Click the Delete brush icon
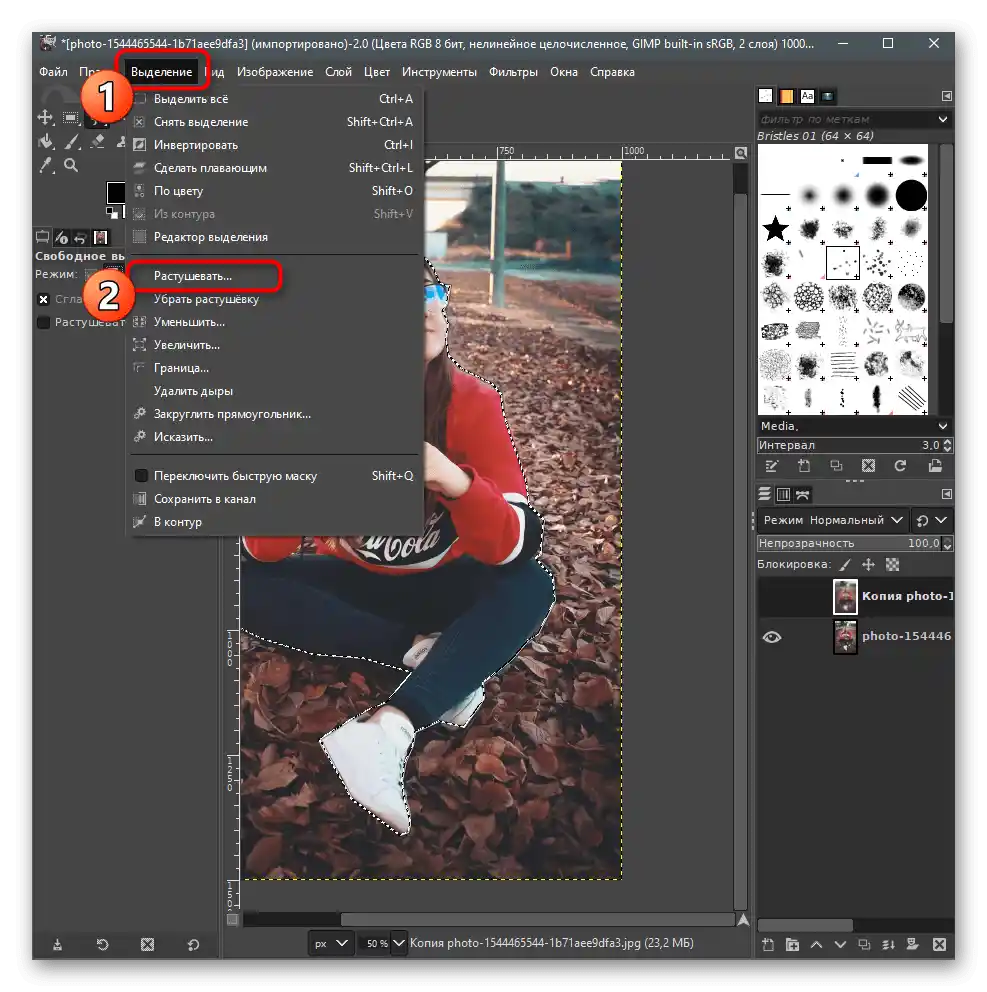Viewport: 987px width, 992px height. click(868, 466)
